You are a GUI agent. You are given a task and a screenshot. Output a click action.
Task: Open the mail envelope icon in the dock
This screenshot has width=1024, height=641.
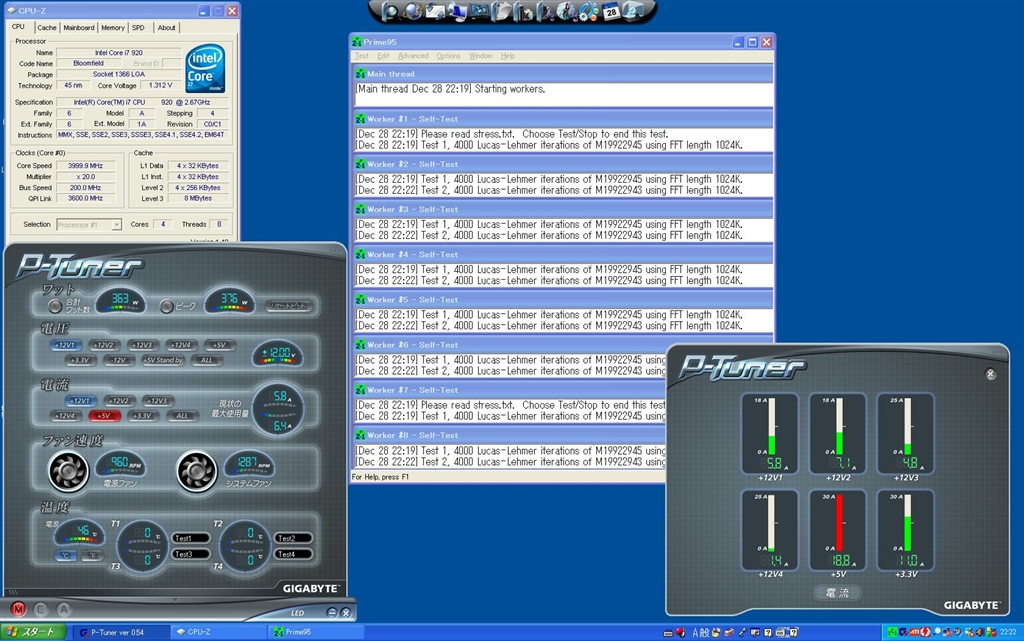pyautogui.click(x=435, y=12)
